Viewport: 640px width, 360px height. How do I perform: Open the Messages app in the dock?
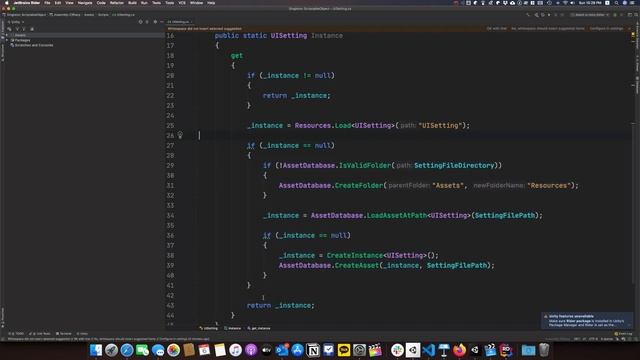158,350
